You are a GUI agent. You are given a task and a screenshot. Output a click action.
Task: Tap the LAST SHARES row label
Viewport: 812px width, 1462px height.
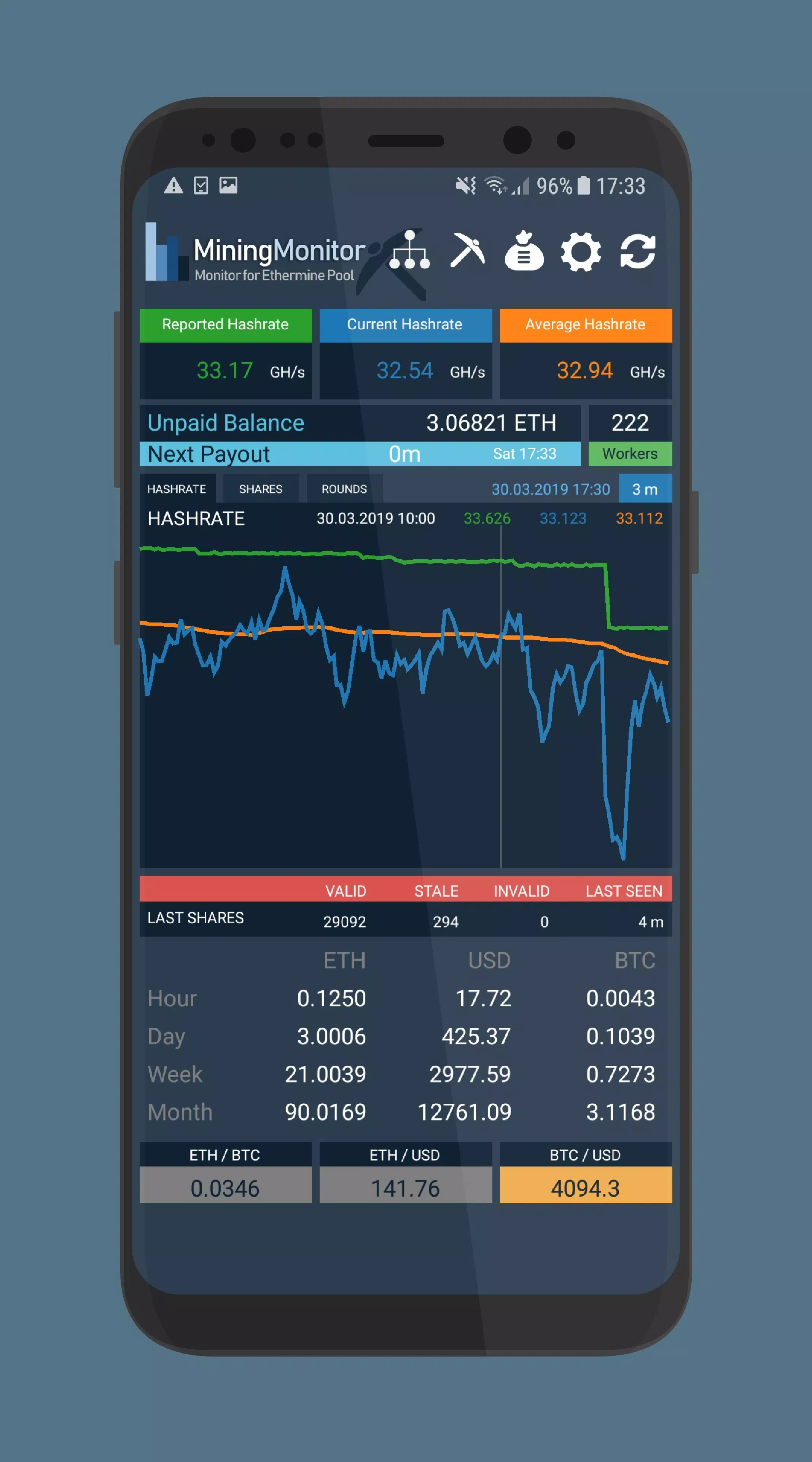(x=196, y=918)
